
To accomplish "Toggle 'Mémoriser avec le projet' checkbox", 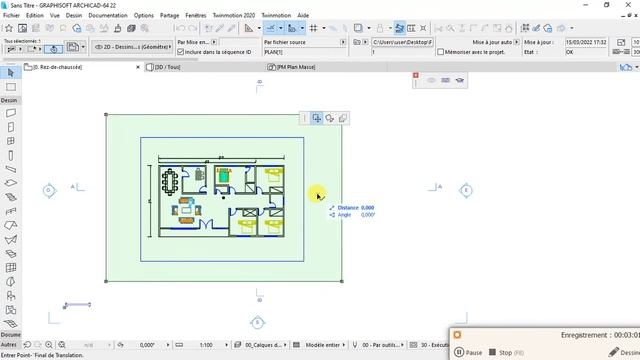I will coord(440,52).
